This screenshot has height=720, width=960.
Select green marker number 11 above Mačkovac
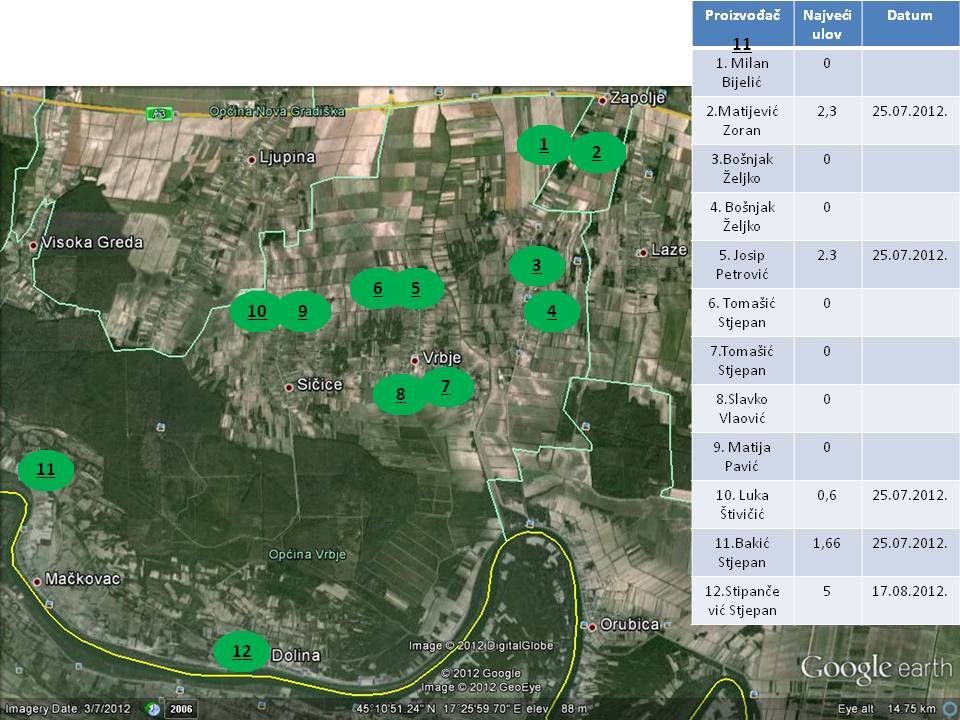[46, 469]
